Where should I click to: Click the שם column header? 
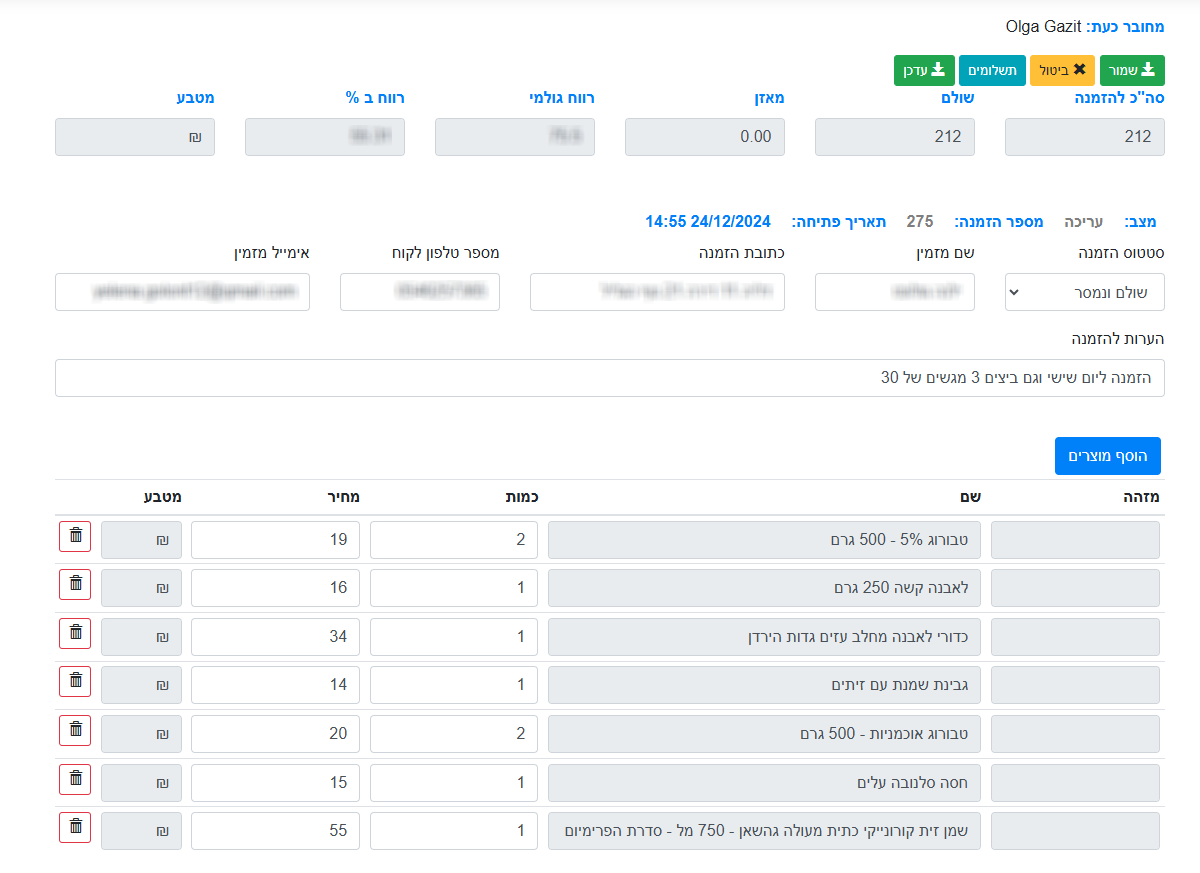[x=971, y=497]
